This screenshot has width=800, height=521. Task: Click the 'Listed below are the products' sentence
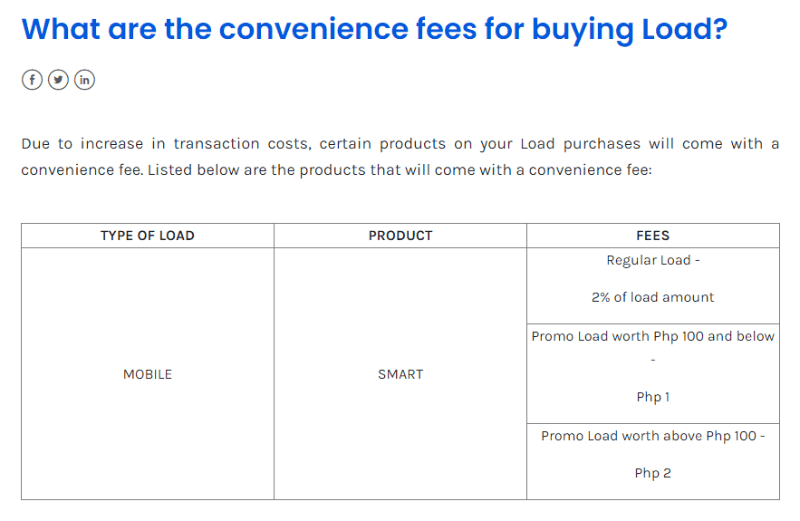click(399, 170)
